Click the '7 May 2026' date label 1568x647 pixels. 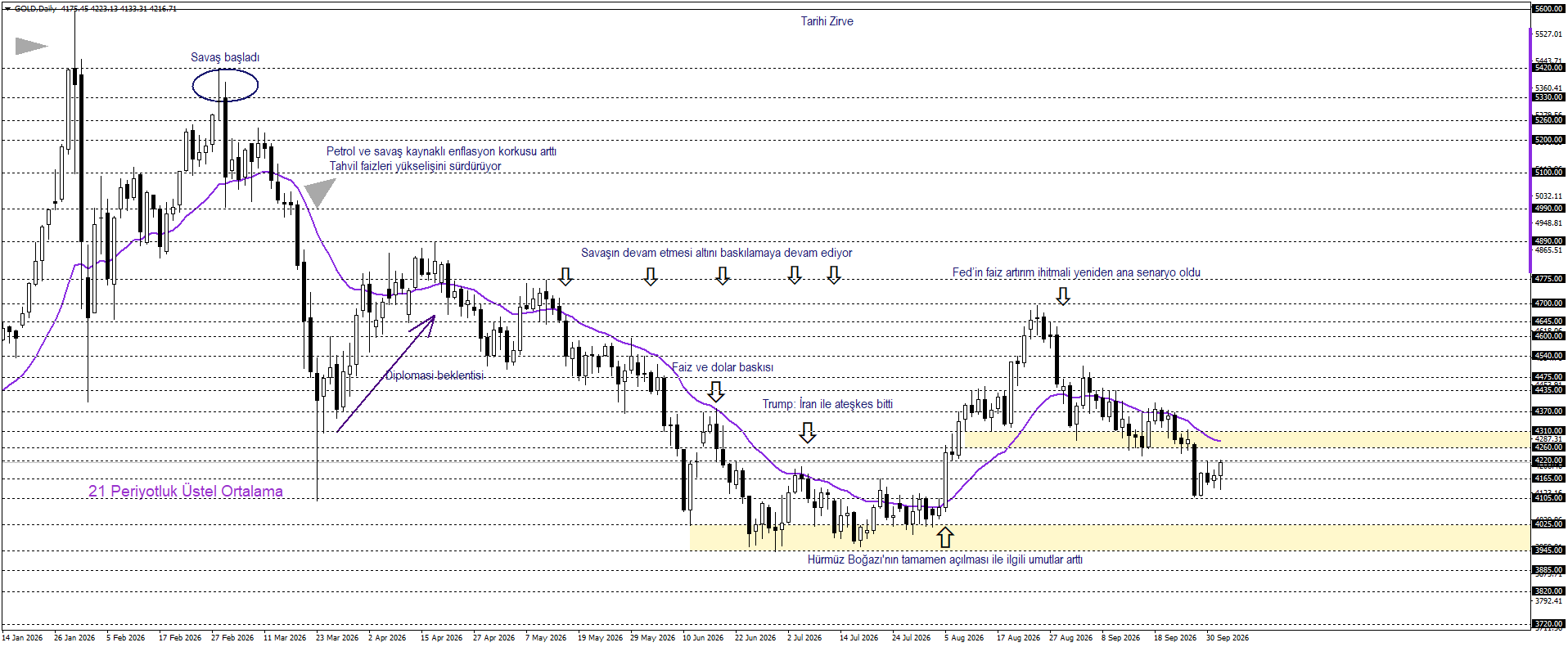(546, 638)
